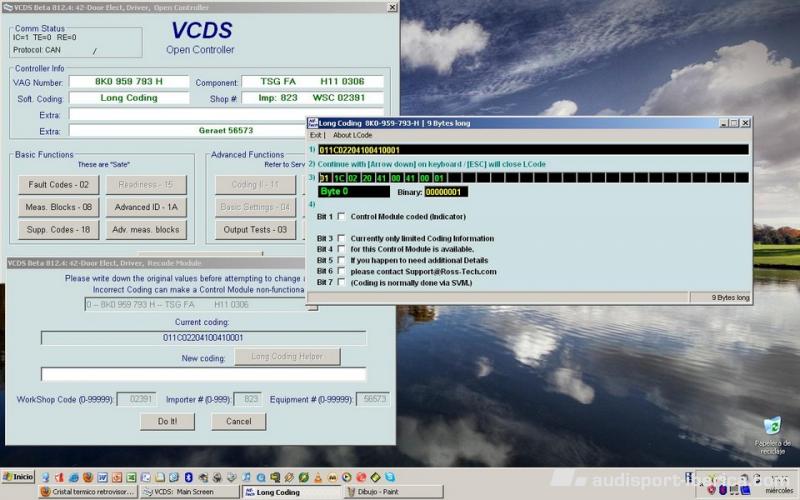Open Microsoft Word from quick launch
Screen dimensions: 800x500
coord(103,478)
